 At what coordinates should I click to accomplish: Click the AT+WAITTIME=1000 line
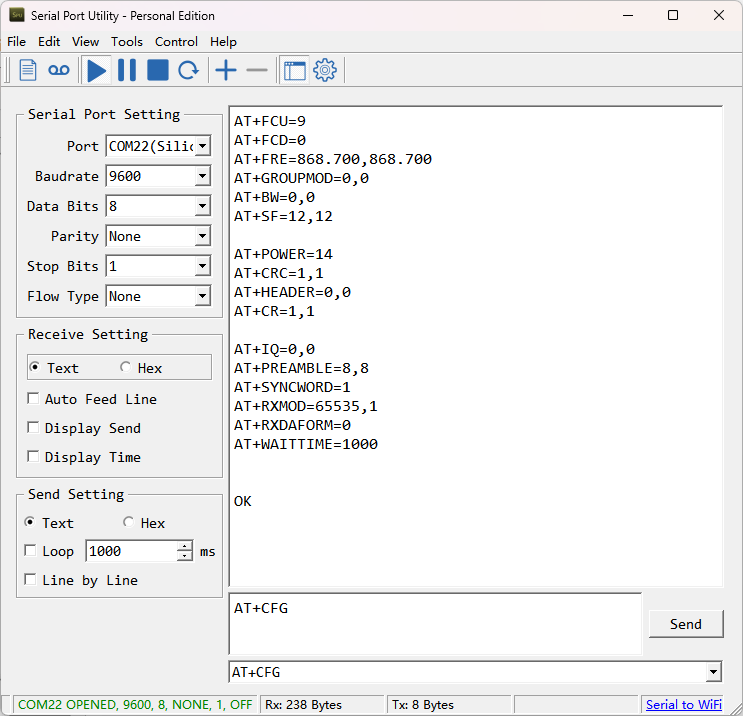point(306,444)
